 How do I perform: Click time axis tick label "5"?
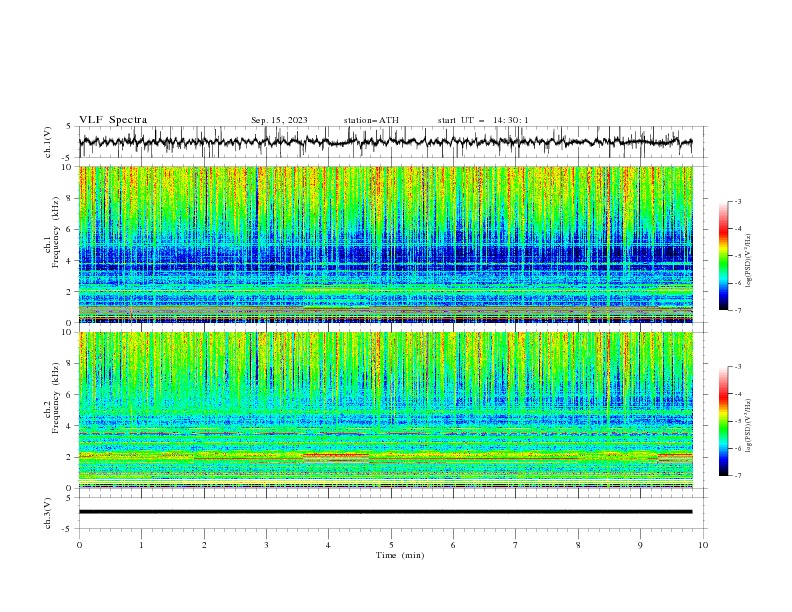click(x=391, y=545)
